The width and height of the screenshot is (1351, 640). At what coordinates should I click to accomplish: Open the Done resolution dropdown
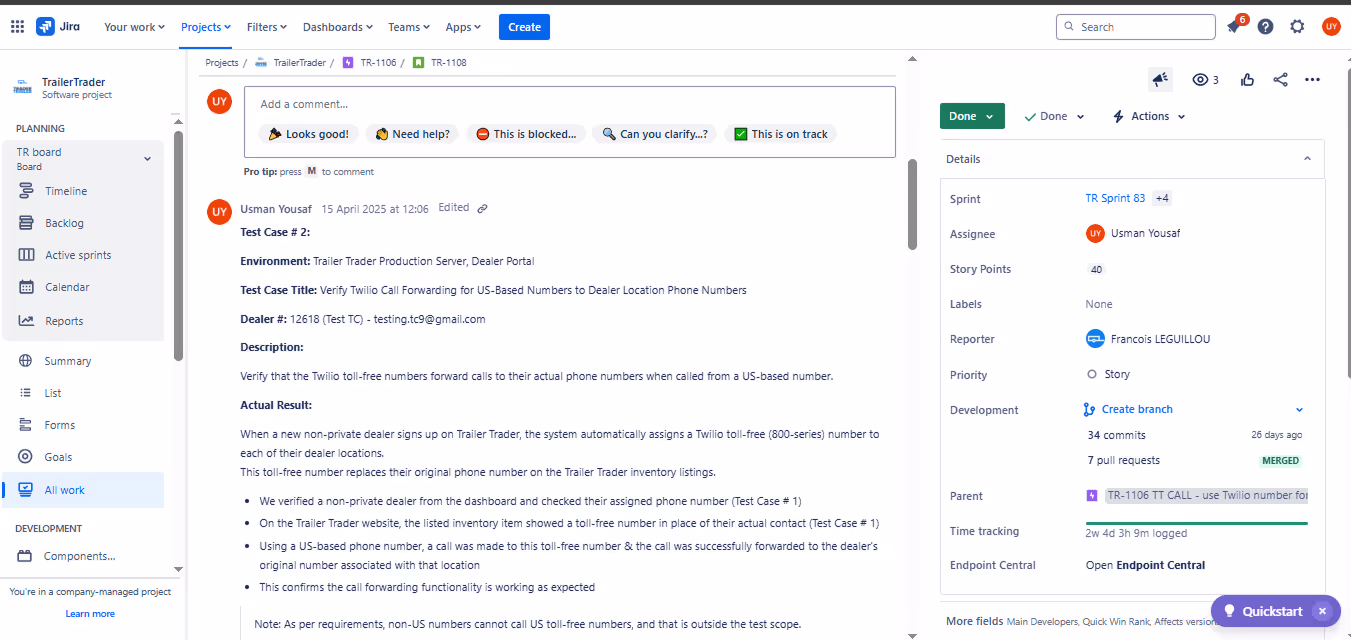coord(1054,116)
